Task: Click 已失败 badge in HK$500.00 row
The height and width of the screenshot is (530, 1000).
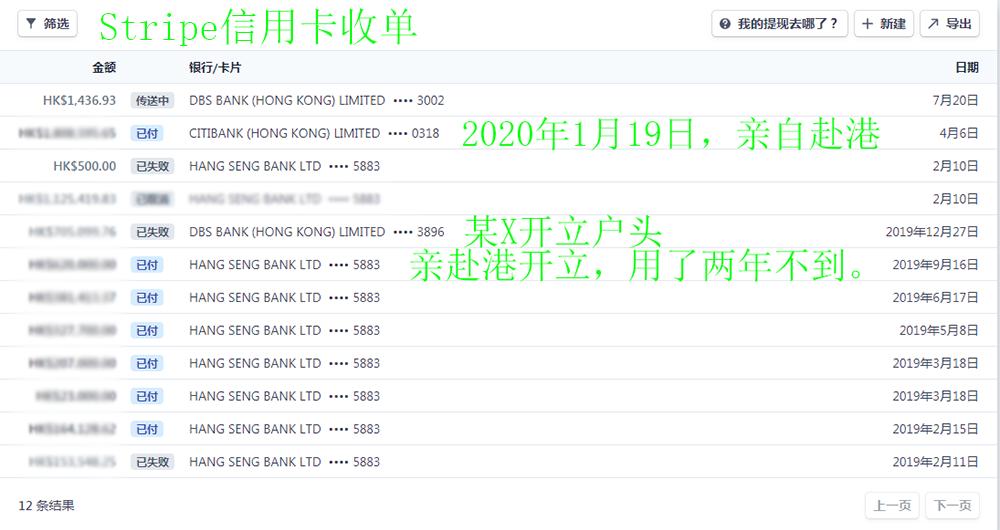Action: pyautogui.click(x=152, y=166)
